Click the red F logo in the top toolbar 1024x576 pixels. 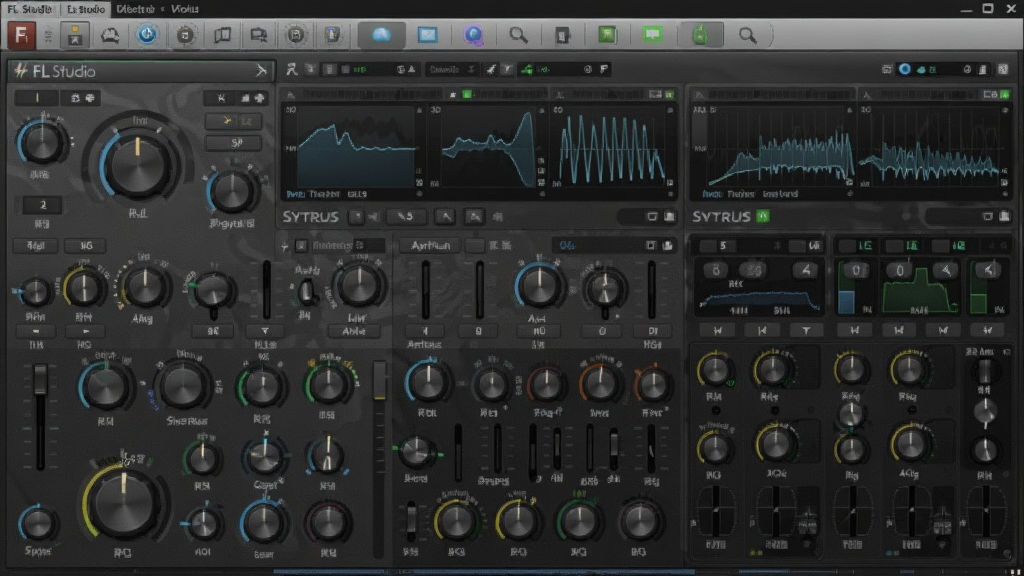(21, 35)
